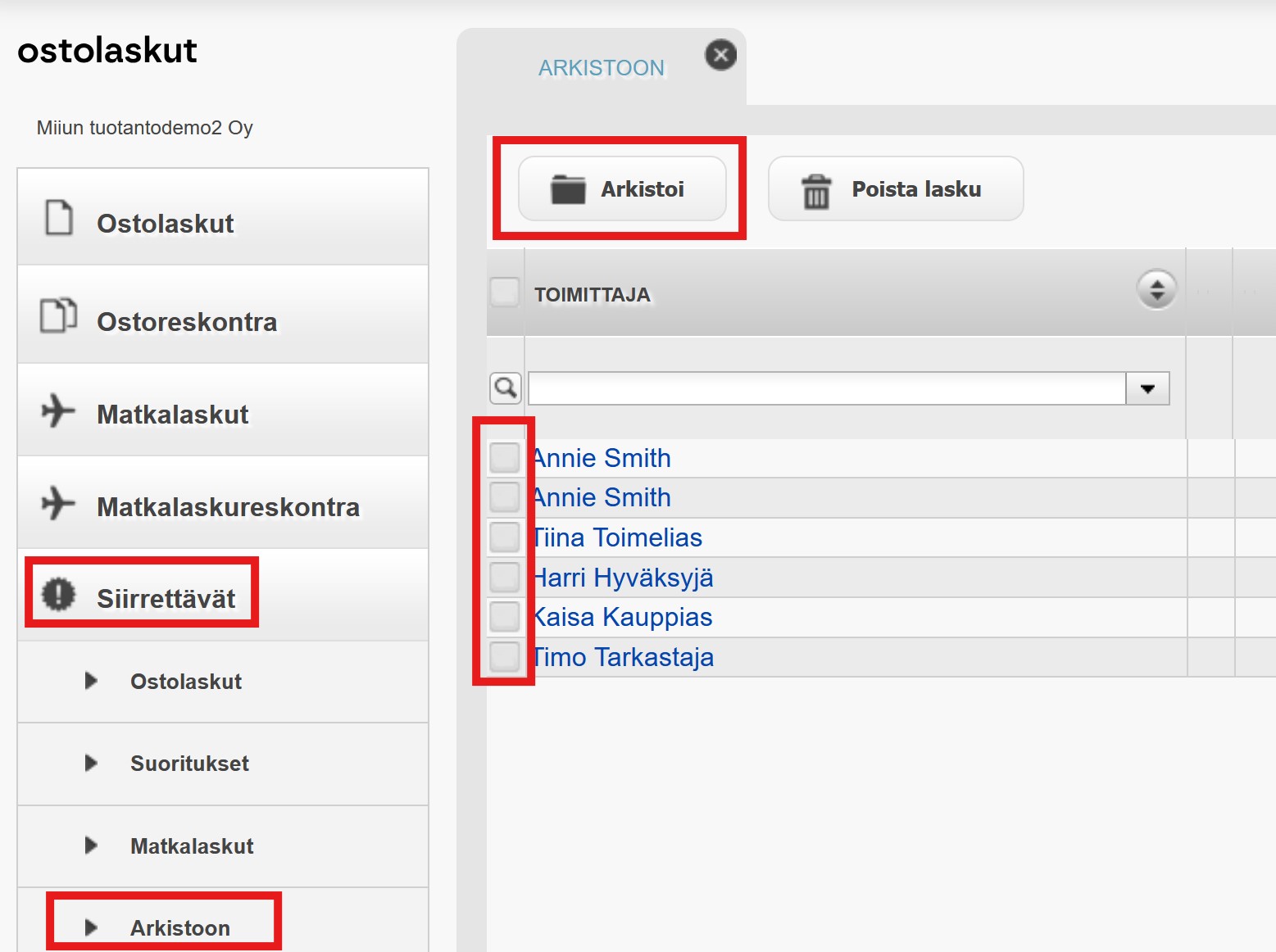Check the first Annie Smith row checkbox
This screenshot has width=1276, height=952.
pos(505,457)
